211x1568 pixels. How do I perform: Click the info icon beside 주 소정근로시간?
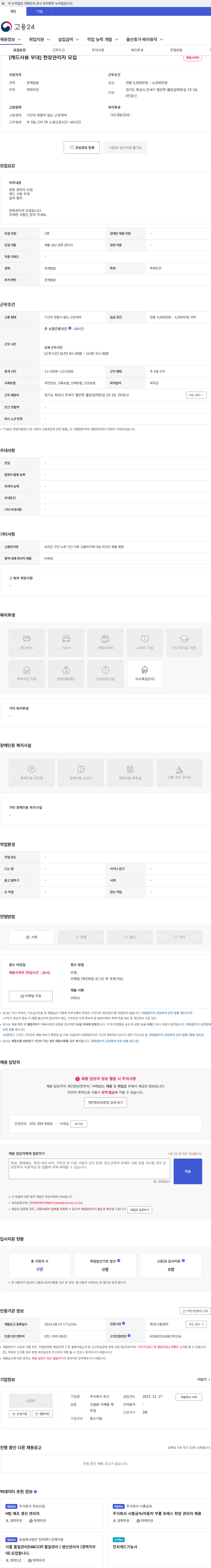pos(70,328)
